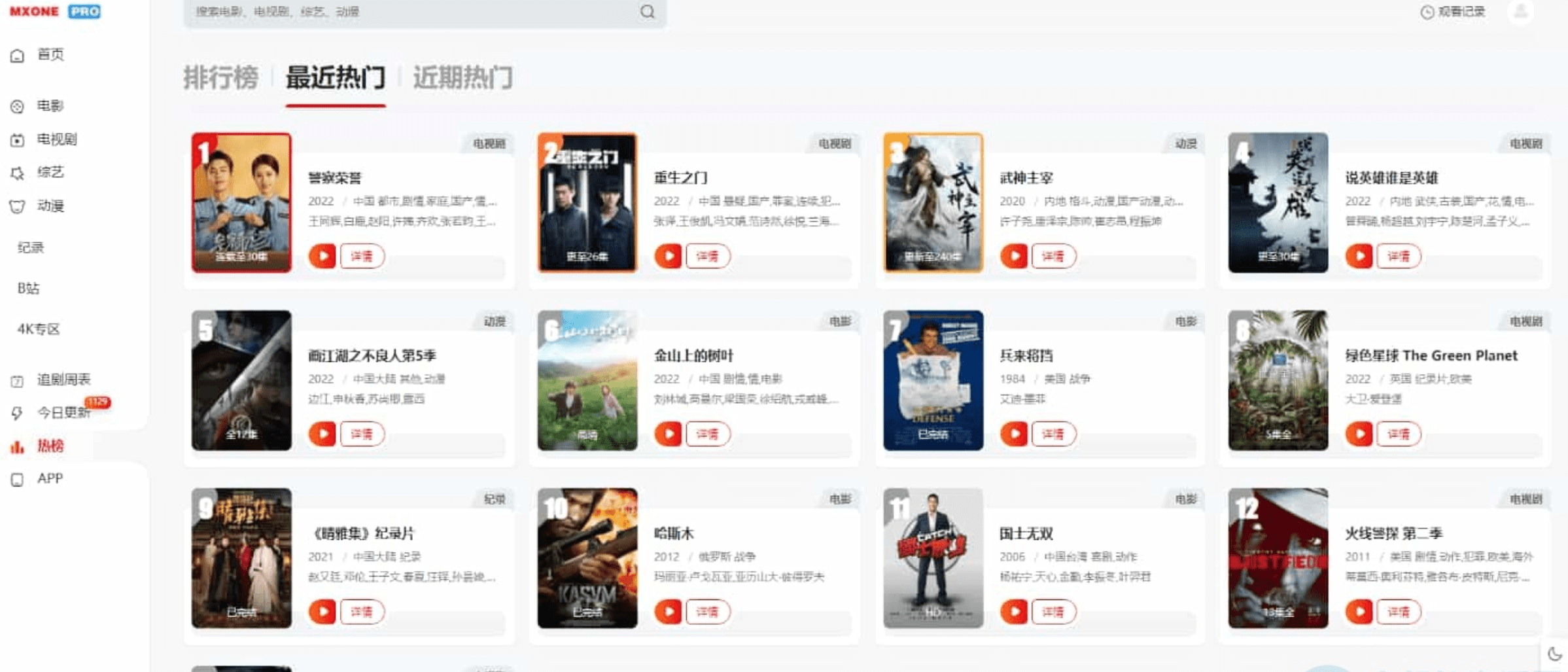Click the 警察荣誉 poster thumbnail
The image size is (1568, 672).
[241, 203]
